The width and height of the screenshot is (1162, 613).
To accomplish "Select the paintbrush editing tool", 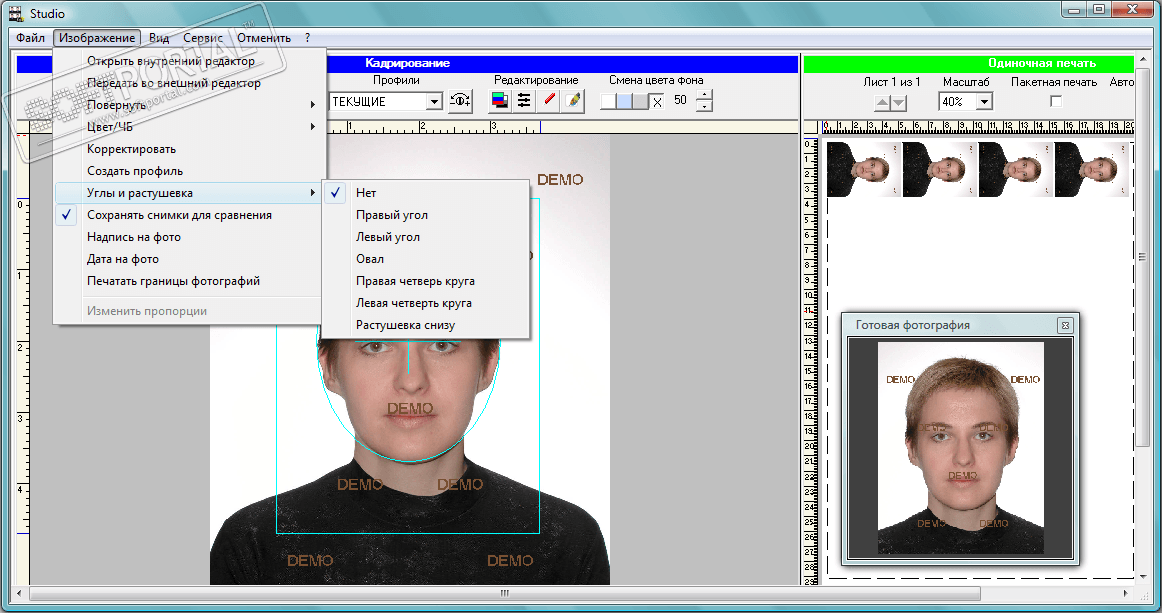I will [572, 101].
